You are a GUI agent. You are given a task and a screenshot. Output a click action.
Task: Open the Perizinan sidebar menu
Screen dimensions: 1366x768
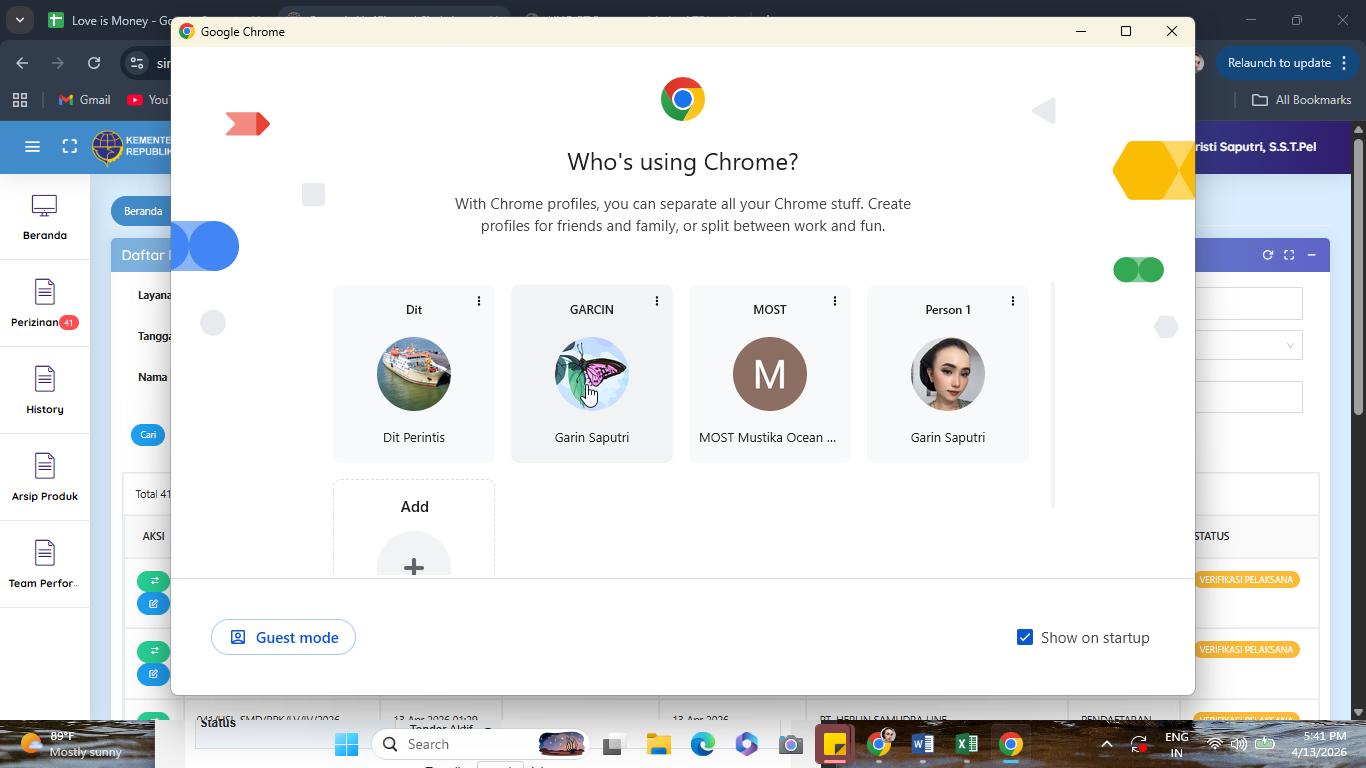click(x=44, y=304)
